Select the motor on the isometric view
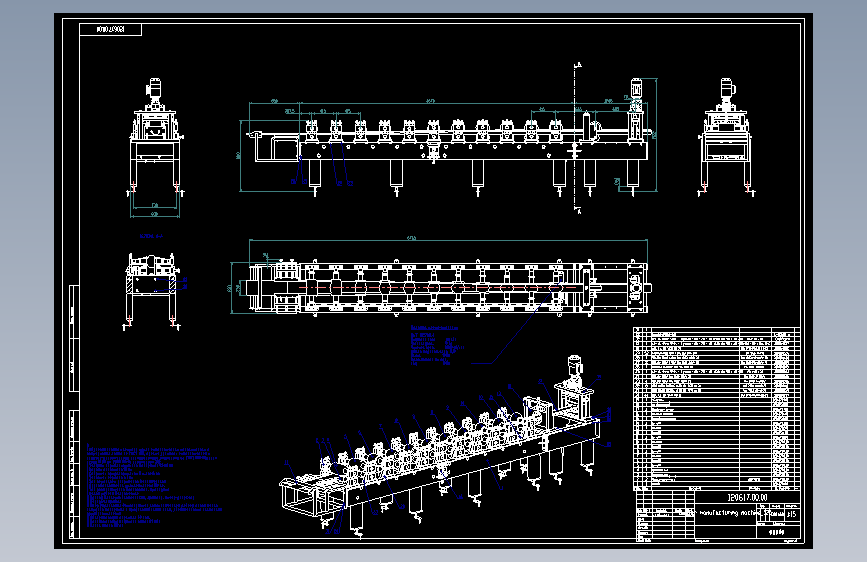Screen dimensions: 867x562 pos(576,367)
